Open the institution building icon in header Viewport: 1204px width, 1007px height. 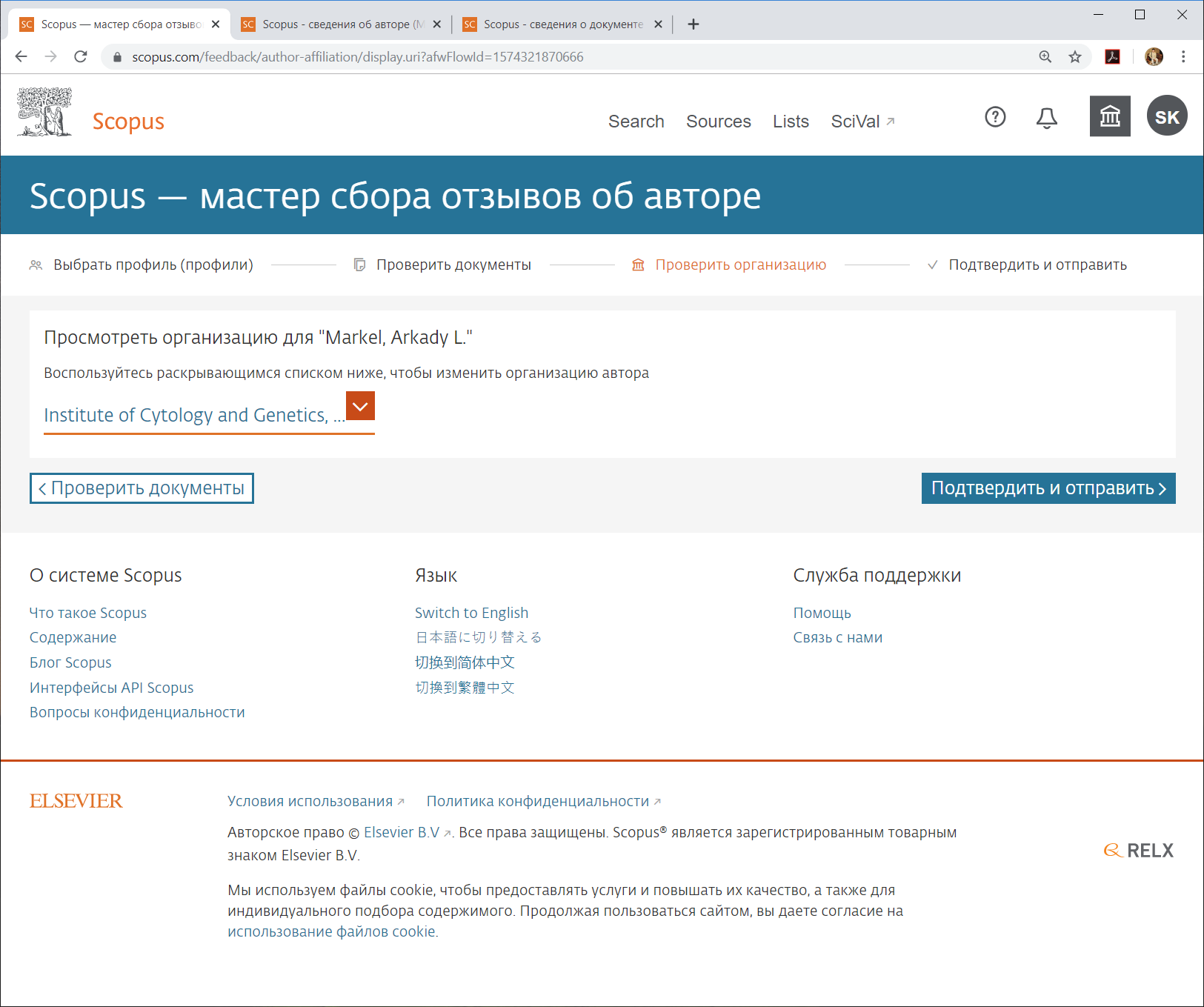point(1110,116)
